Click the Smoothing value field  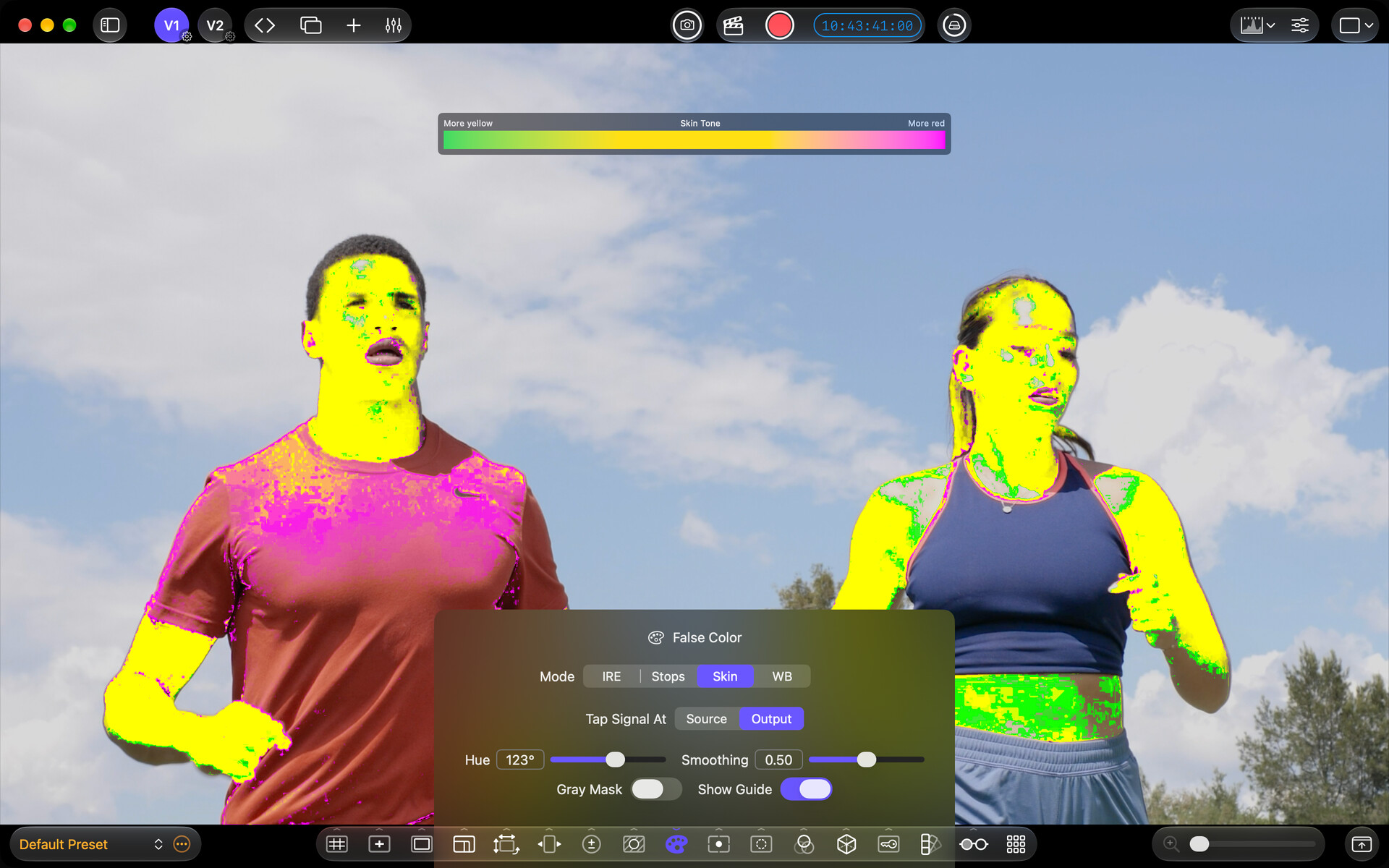point(778,760)
